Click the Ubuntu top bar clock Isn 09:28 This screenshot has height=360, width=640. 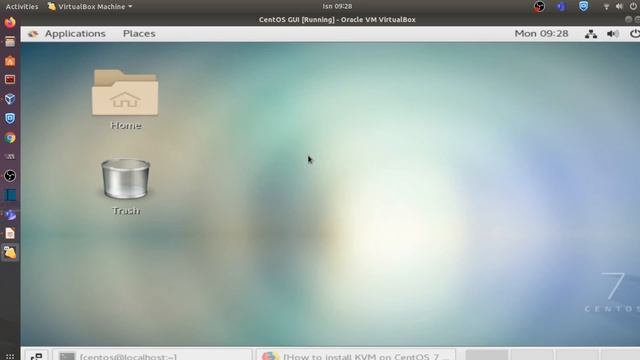pos(337,7)
